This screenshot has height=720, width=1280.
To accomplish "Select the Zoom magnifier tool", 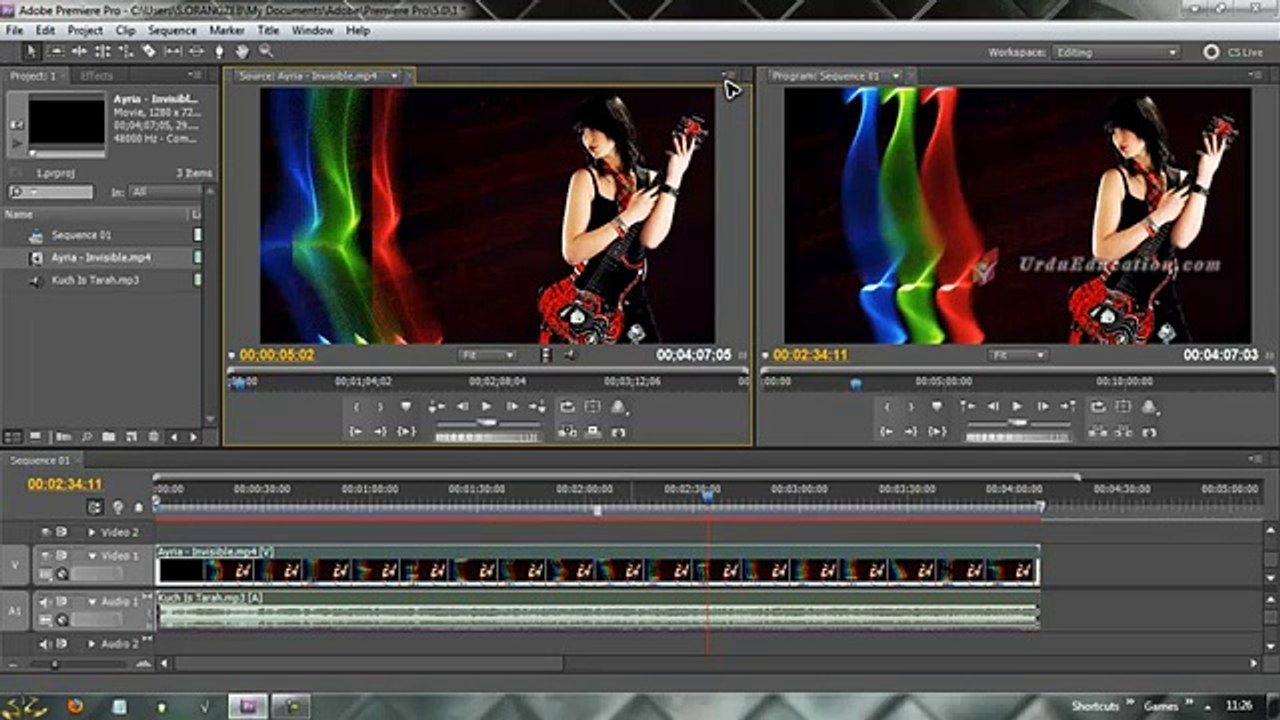I will click(x=266, y=51).
